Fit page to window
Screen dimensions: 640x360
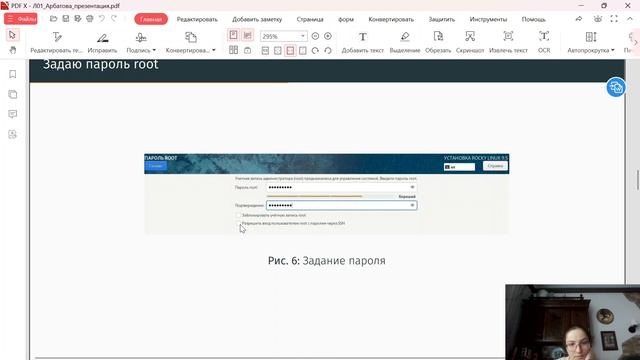[278, 51]
